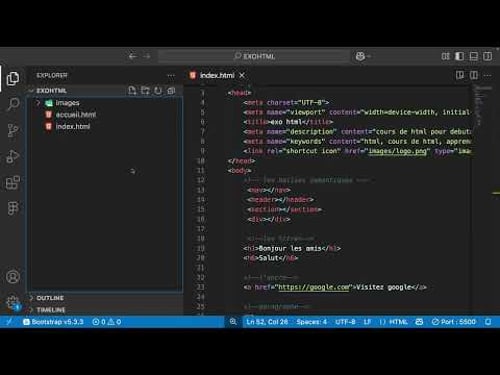Toggle the primary side bar
The width and height of the screenshot is (500, 375).
459,56
